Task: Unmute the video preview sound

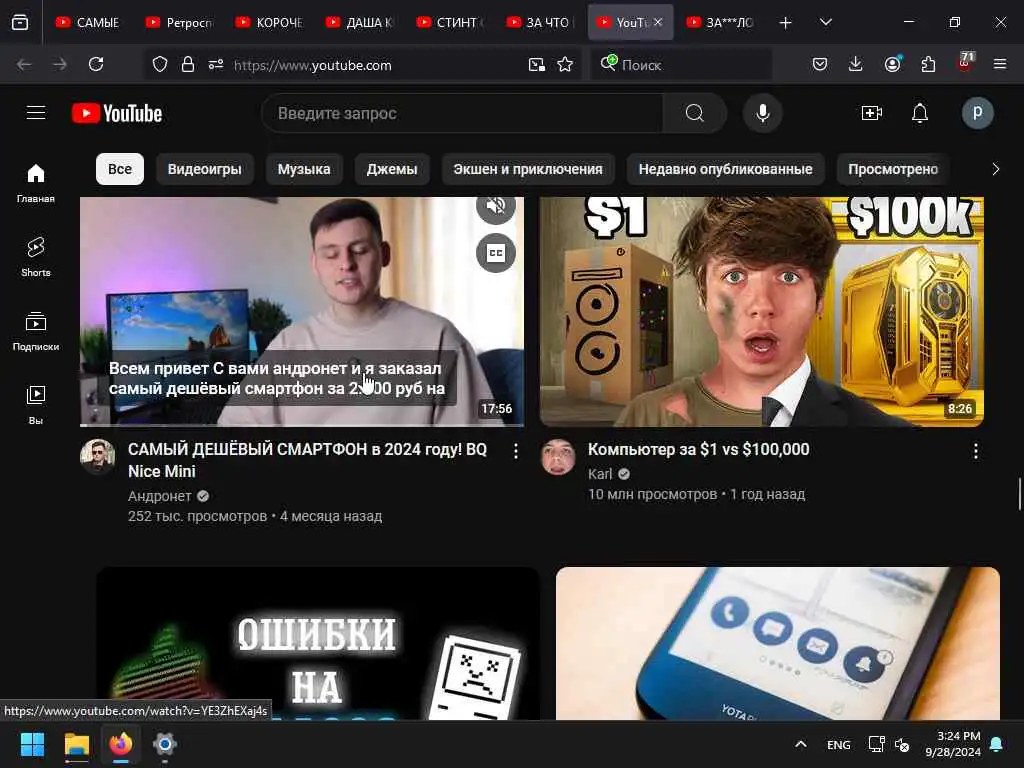Action: 496,206
